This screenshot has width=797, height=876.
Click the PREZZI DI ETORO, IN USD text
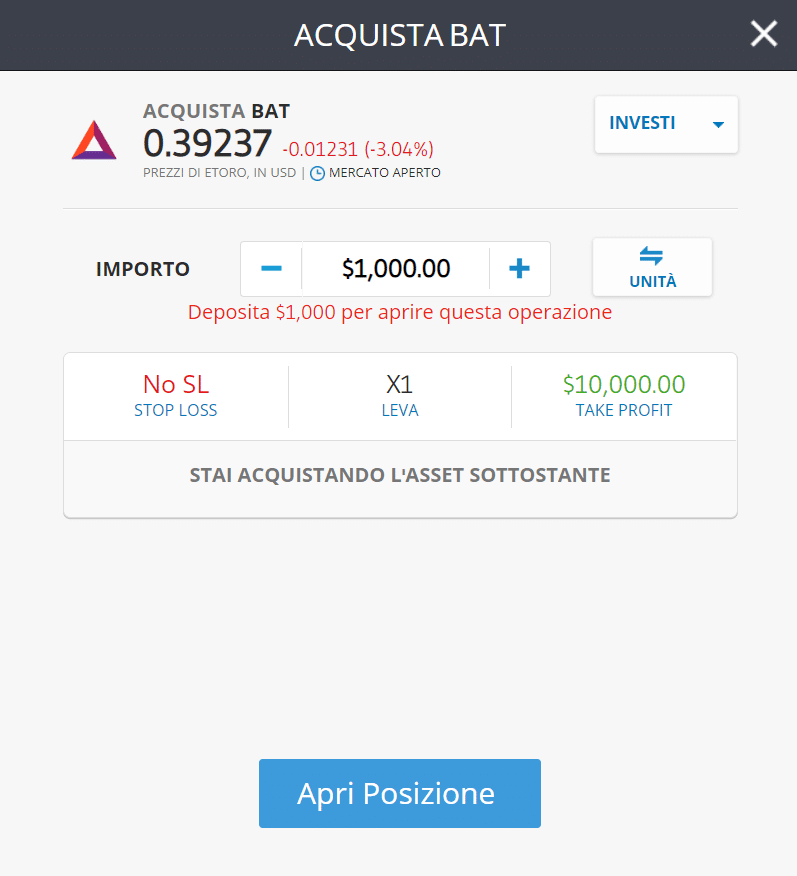[x=219, y=173]
